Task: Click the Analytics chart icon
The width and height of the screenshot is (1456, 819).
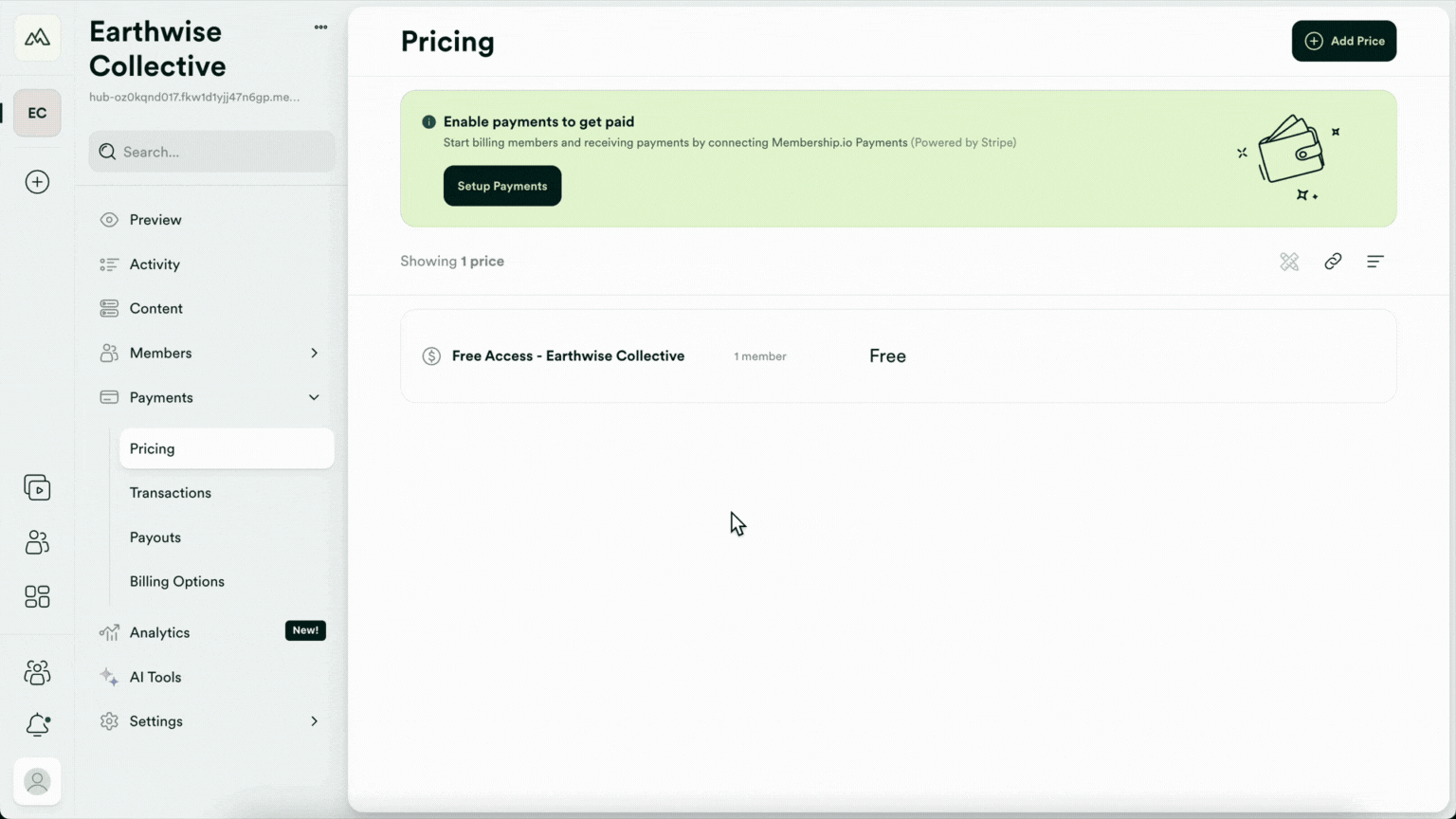Action: (x=109, y=632)
